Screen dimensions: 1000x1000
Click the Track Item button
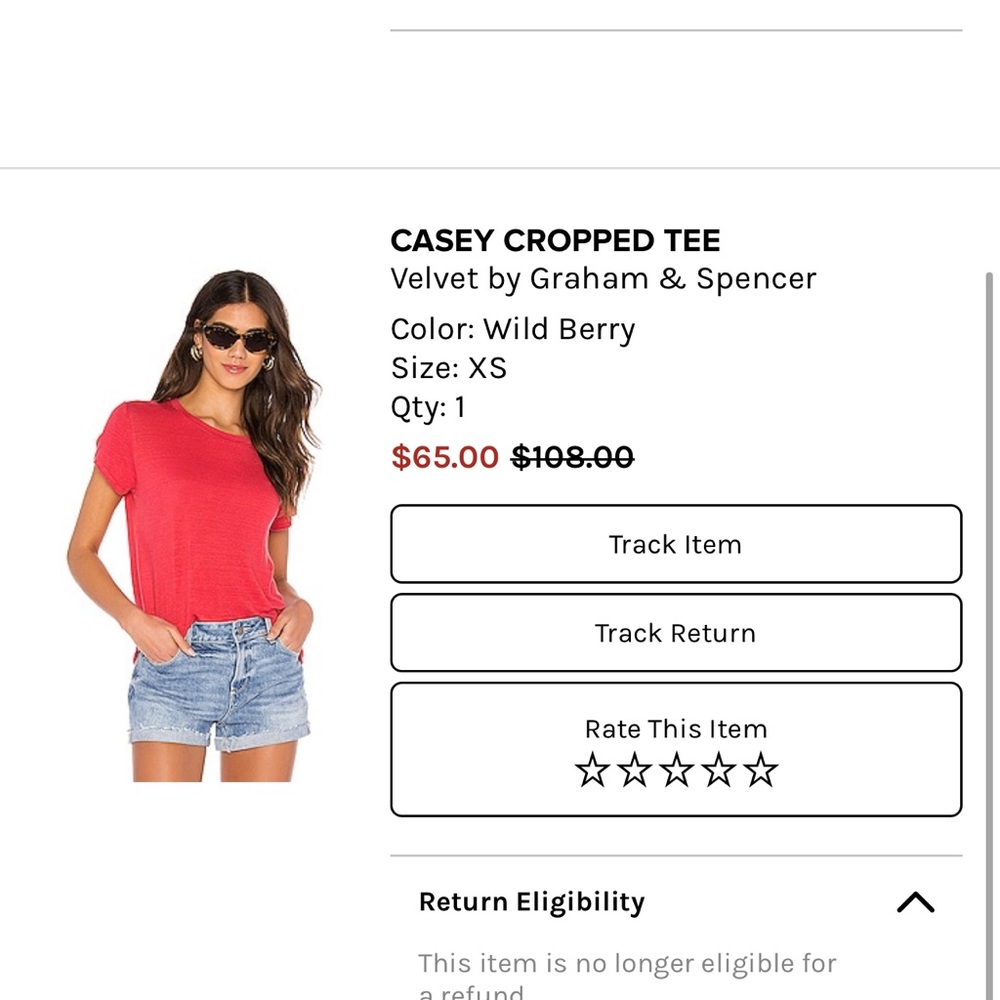pyautogui.click(x=676, y=544)
